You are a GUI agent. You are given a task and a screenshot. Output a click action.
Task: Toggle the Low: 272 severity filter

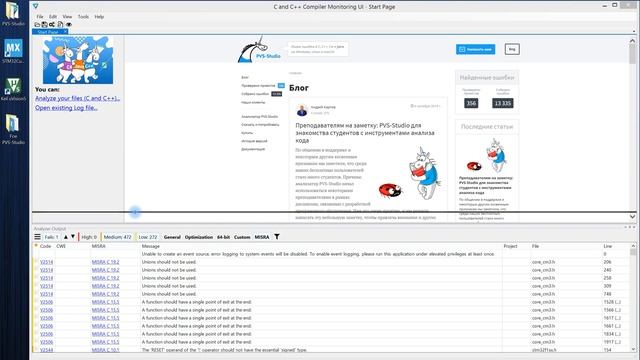coord(147,237)
